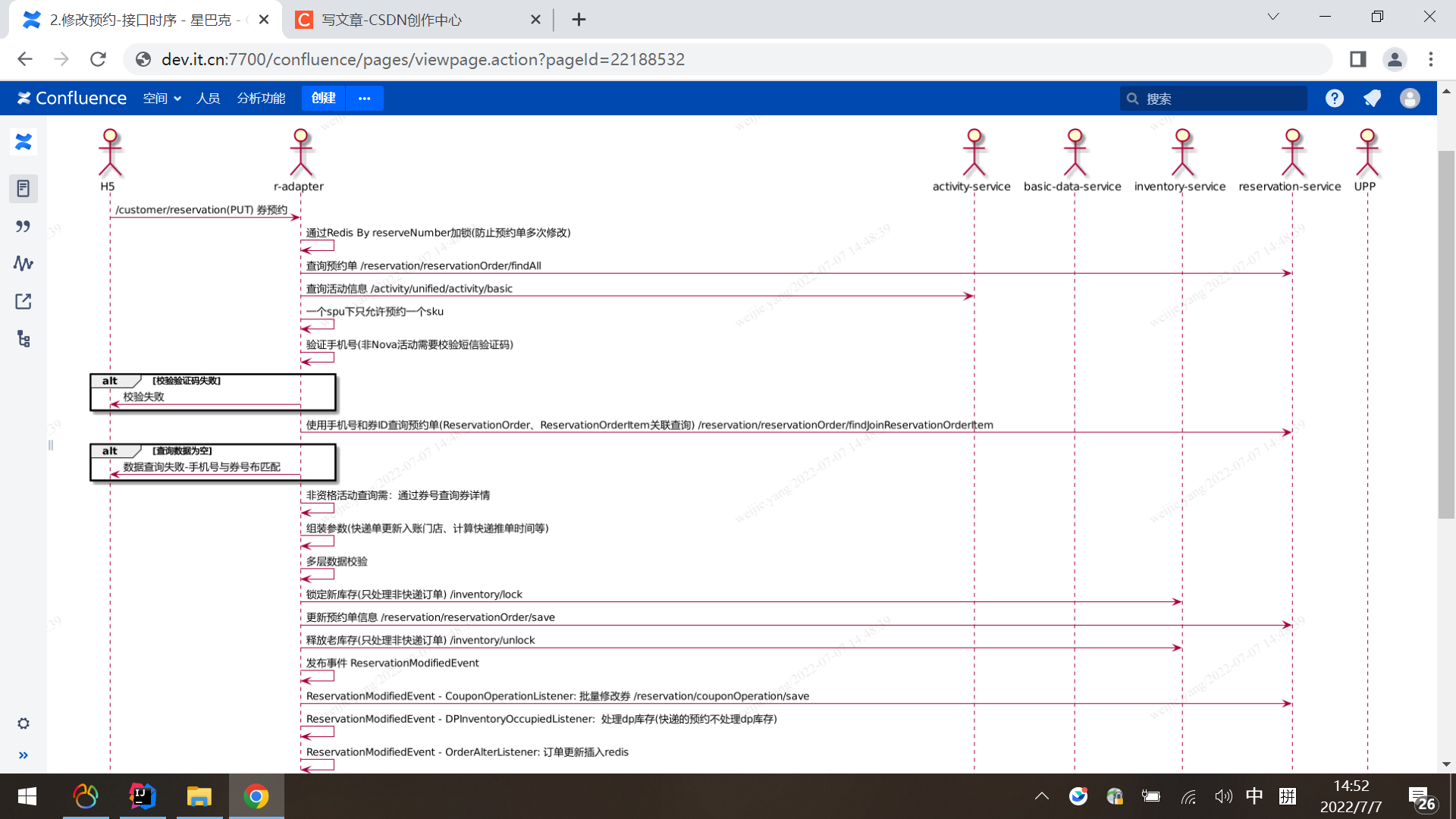Open the create-more ellipsis menu
1456x819 pixels.
(365, 99)
